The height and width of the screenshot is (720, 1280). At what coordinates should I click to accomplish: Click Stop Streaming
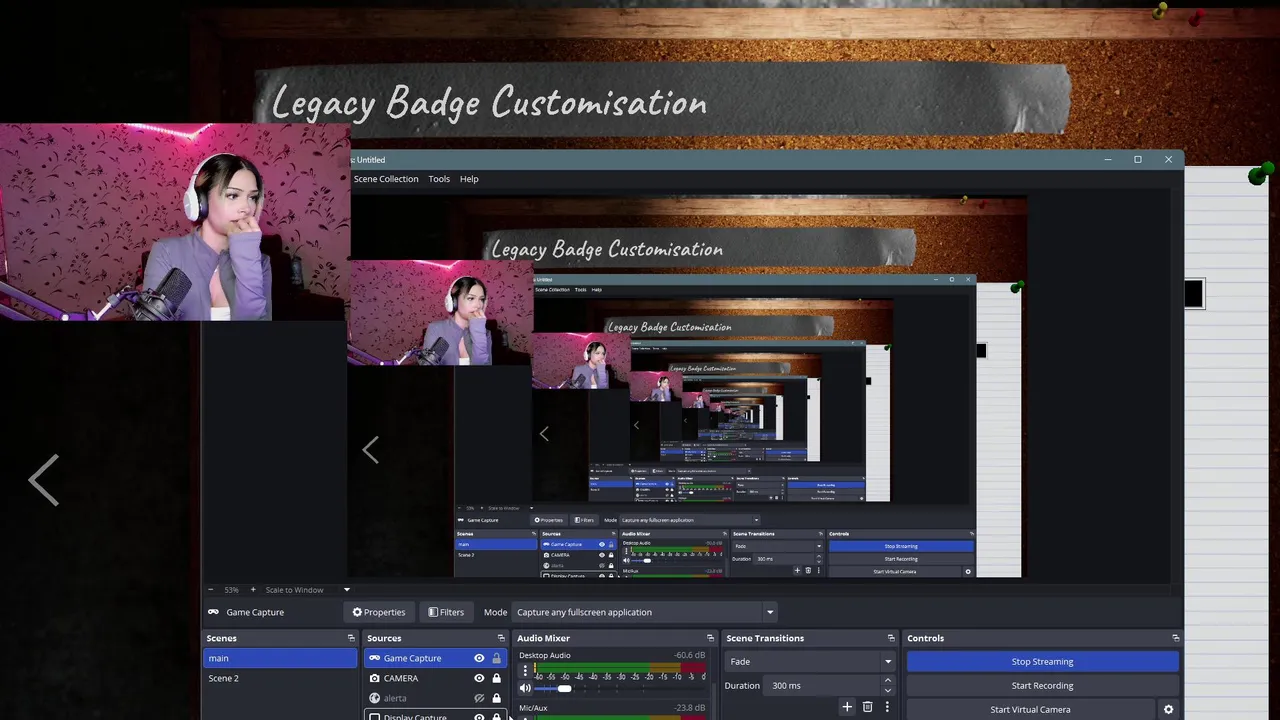coord(1042,661)
